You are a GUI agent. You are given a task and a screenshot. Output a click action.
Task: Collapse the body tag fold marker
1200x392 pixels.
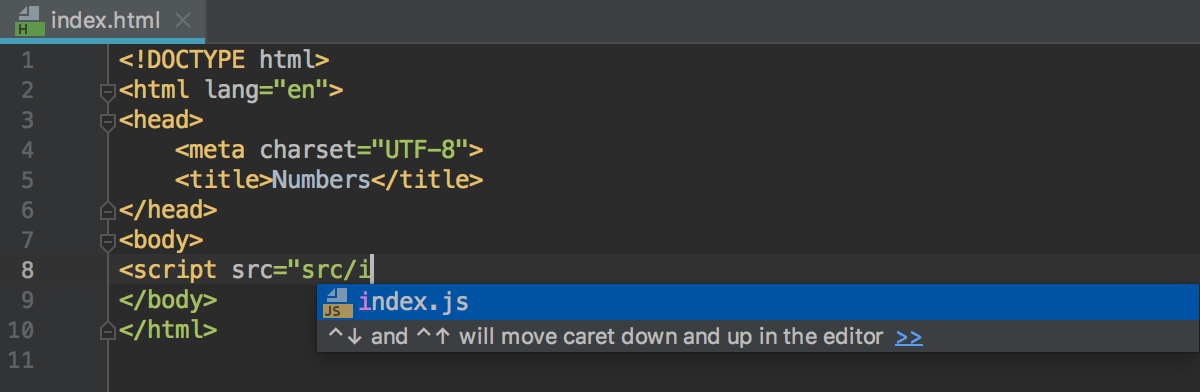click(108, 241)
